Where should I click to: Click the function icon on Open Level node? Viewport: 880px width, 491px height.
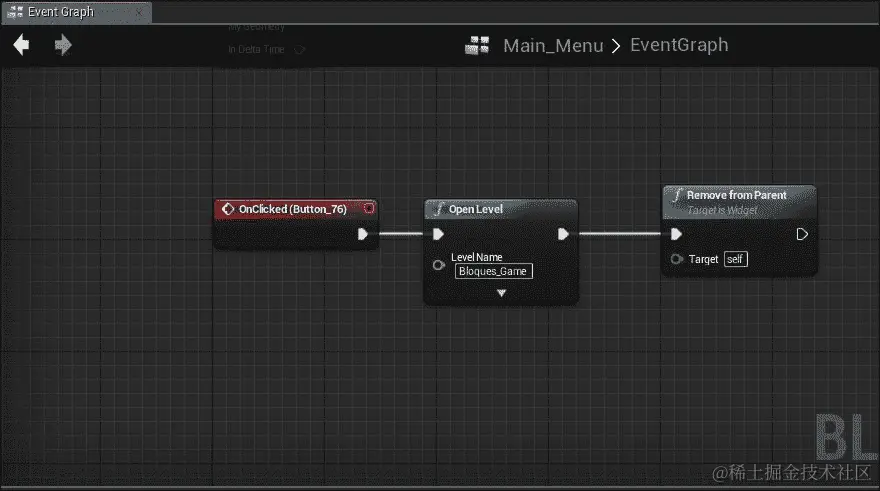tap(438, 209)
